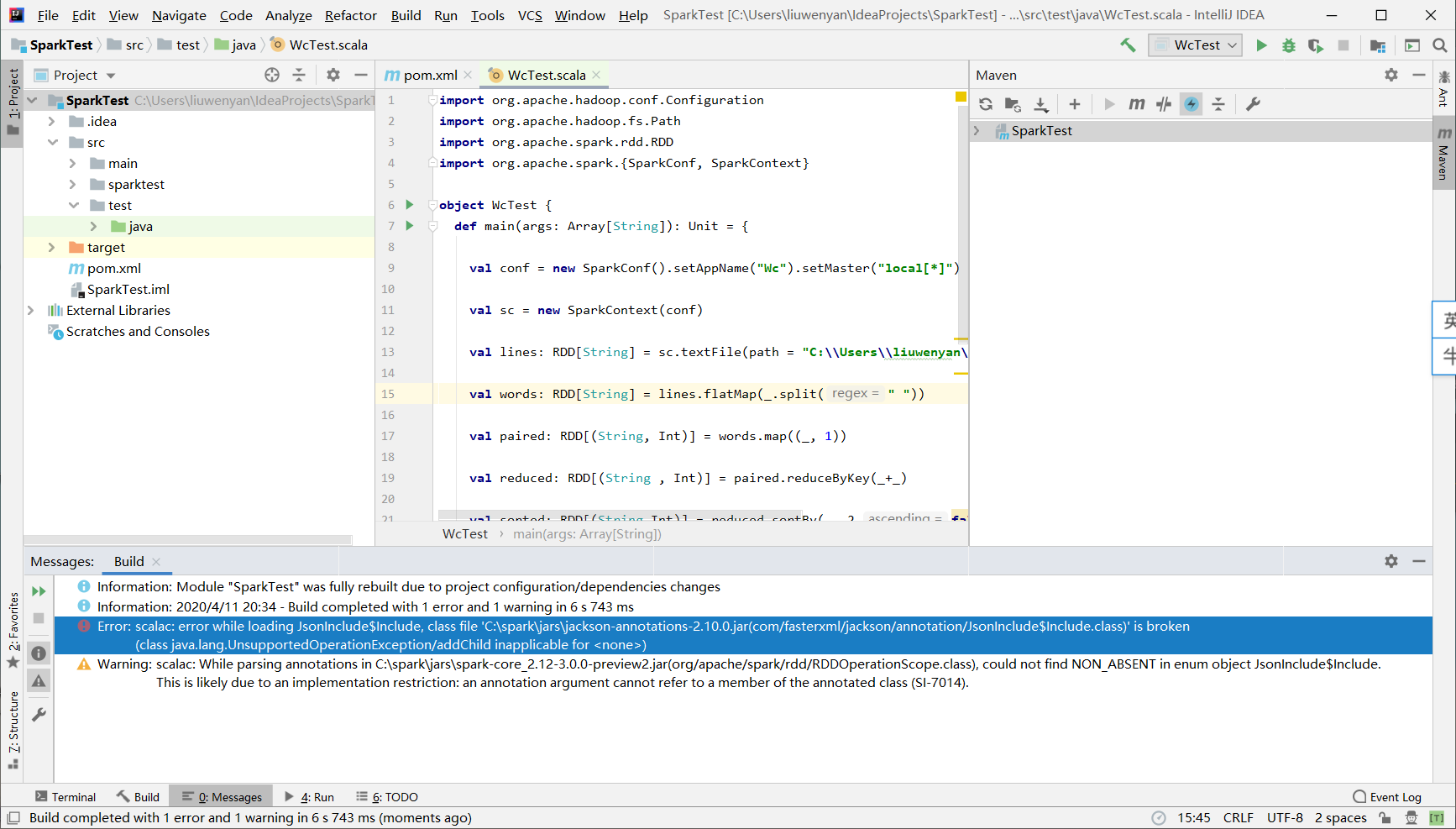Run WcTest with coverage icon
The width and height of the screenshot is (1456, 829).
point(1316,45)
